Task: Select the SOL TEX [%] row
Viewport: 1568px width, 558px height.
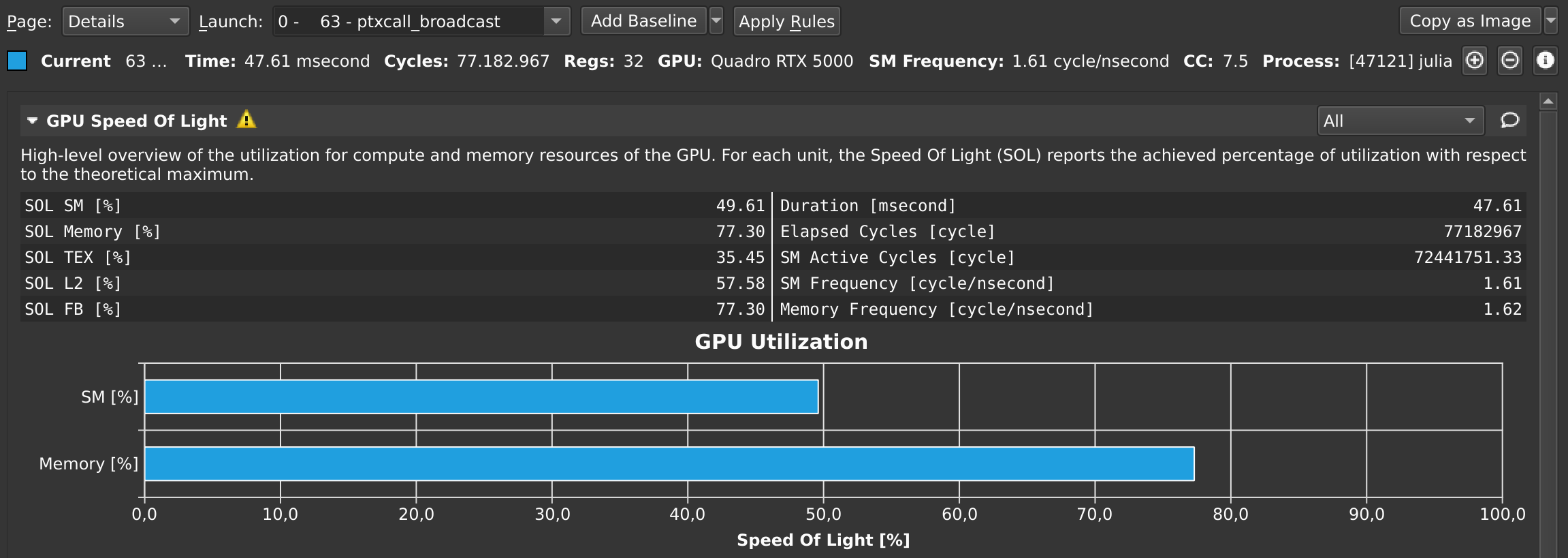Action: [x=395, y=258]
